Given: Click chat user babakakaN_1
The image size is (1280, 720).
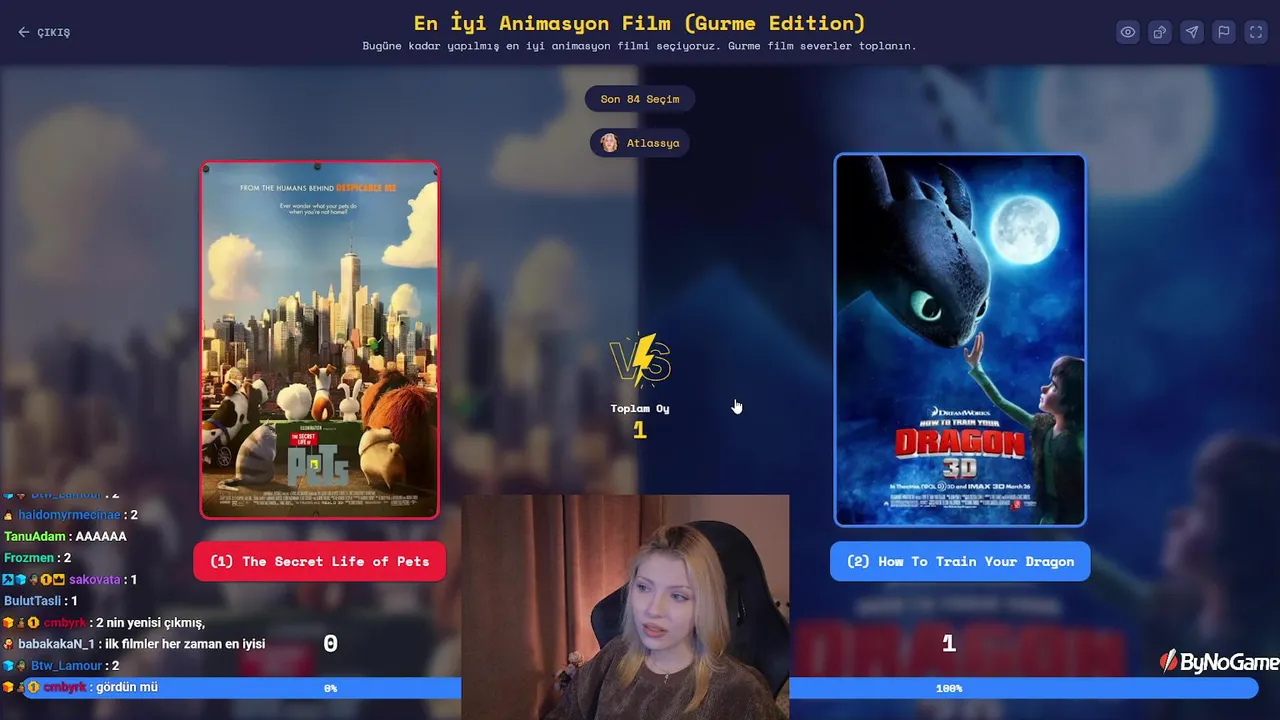Looking at the screenshot, I should point(56,644).
